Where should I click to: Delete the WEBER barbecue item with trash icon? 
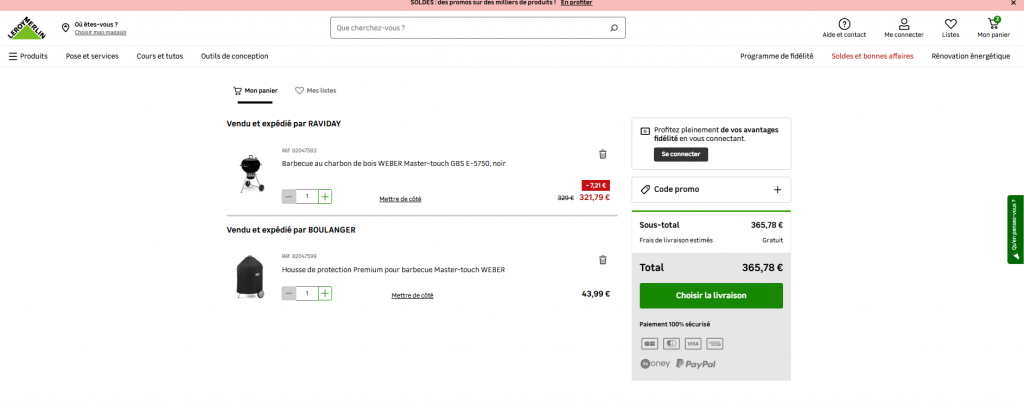(603, 154)
